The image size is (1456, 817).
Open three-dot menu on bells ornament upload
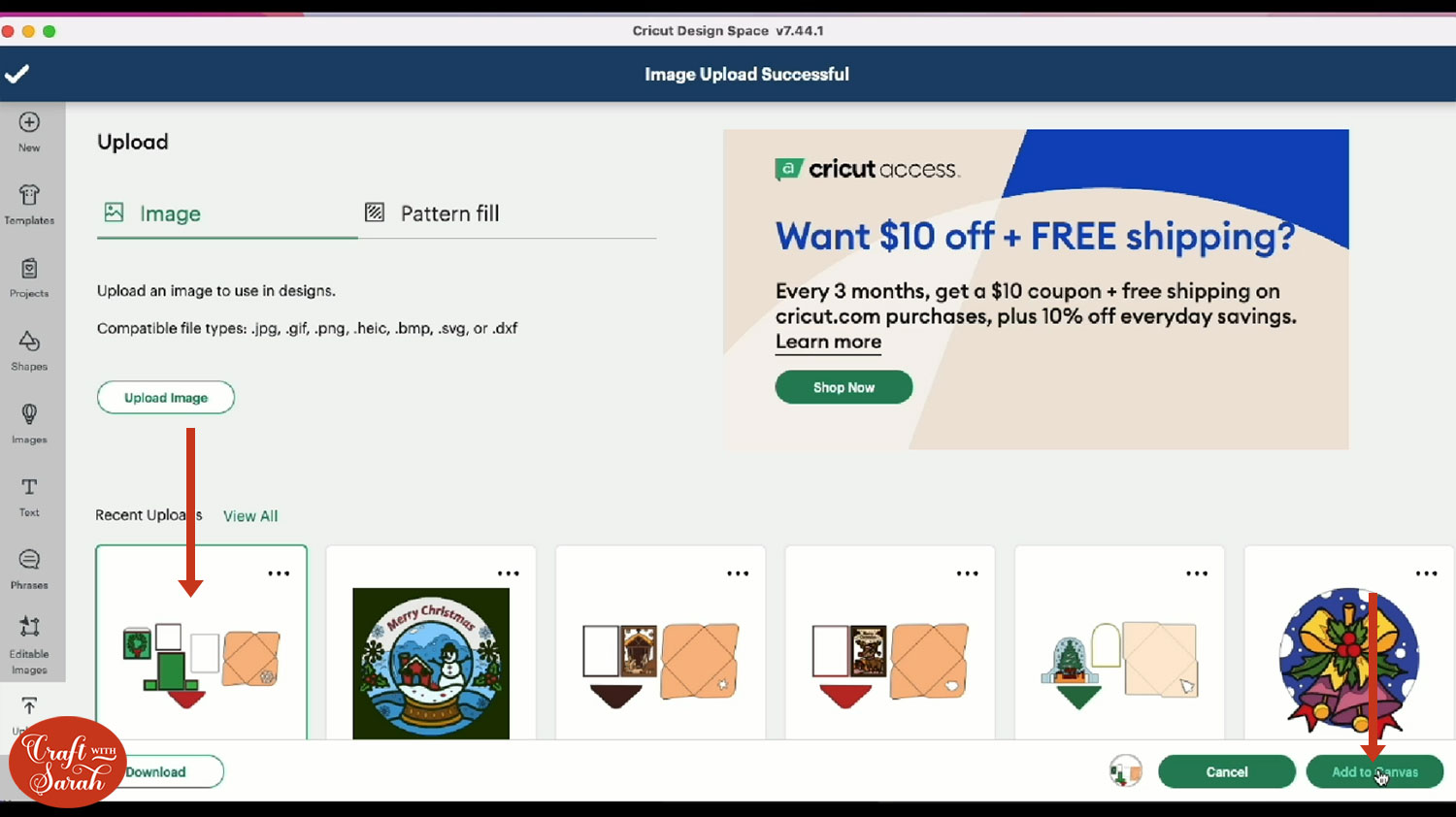point(1427,573)
